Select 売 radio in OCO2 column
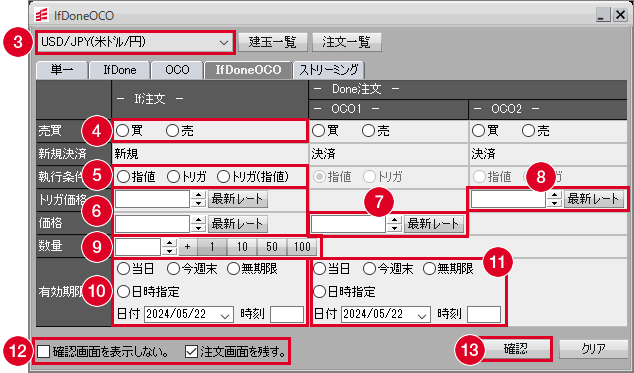Viewport: 634px width, 373px height. (x=528, y=131)
